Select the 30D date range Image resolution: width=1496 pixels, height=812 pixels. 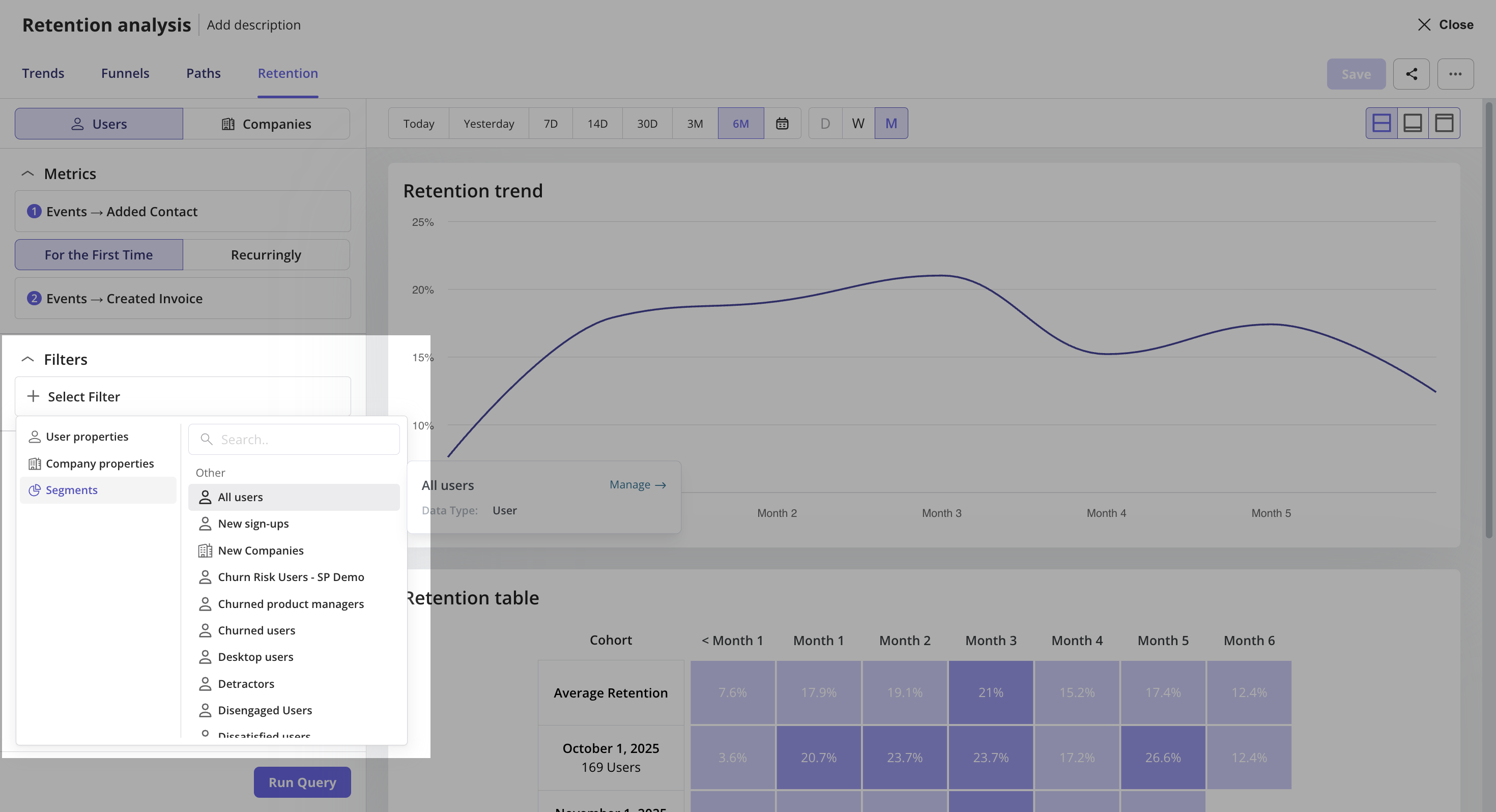648,123
